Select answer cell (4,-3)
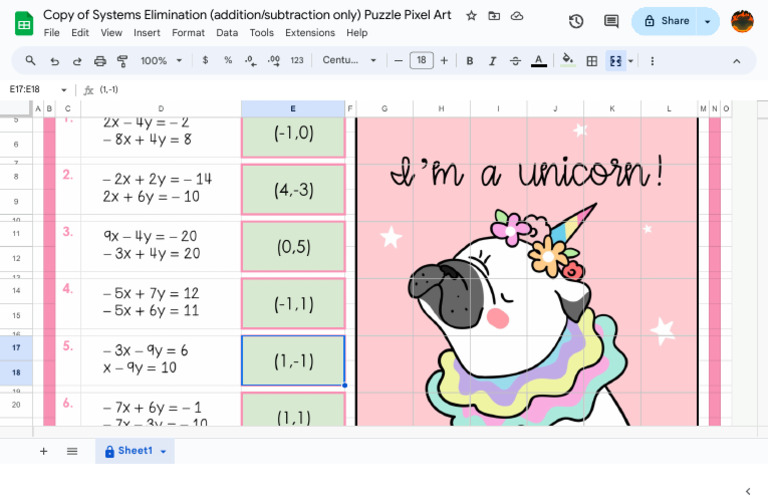 293,190
